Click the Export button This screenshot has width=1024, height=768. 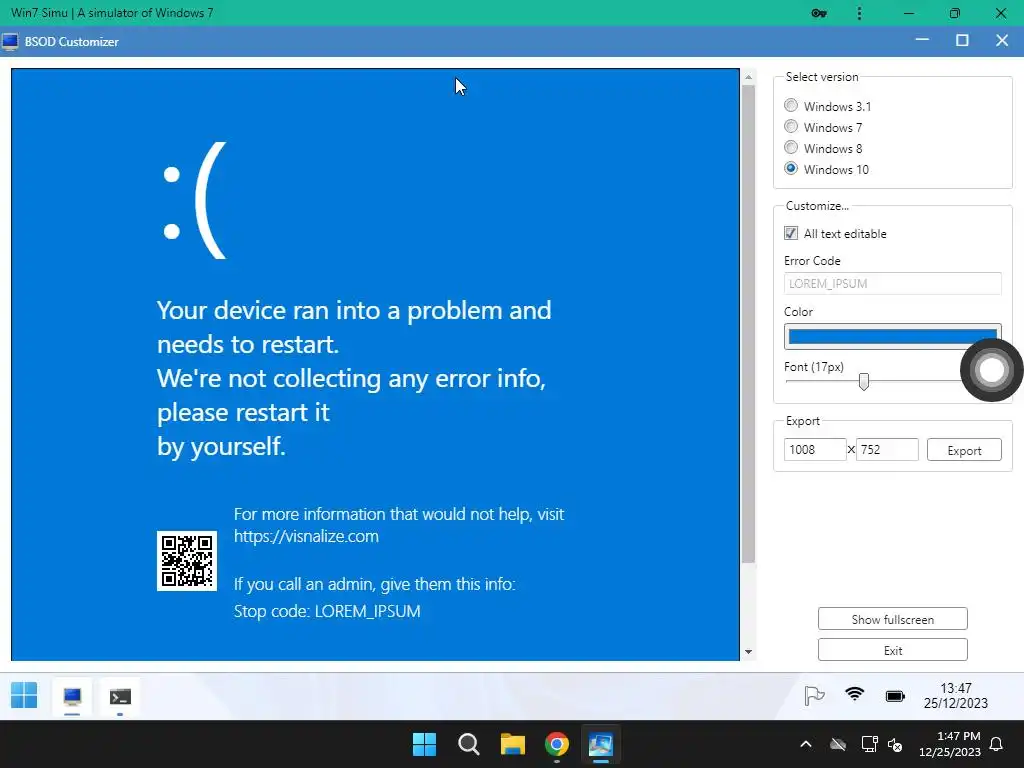(x=964, y=450)
